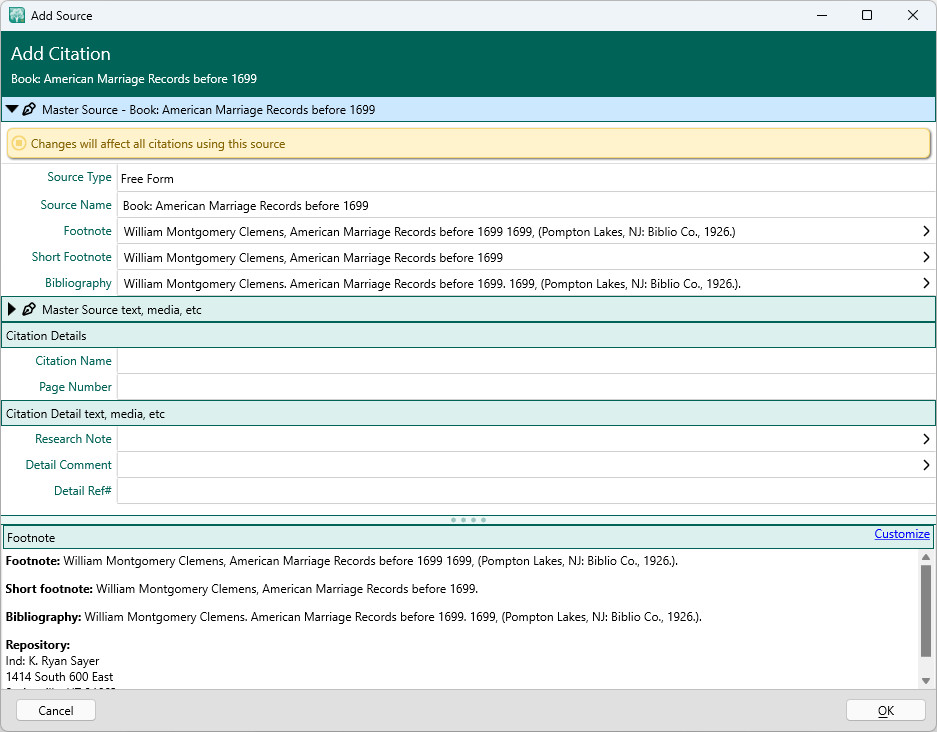Click the Source Name field
The image size is (937, 732).
pyautogui.click(x=526, y=206)
